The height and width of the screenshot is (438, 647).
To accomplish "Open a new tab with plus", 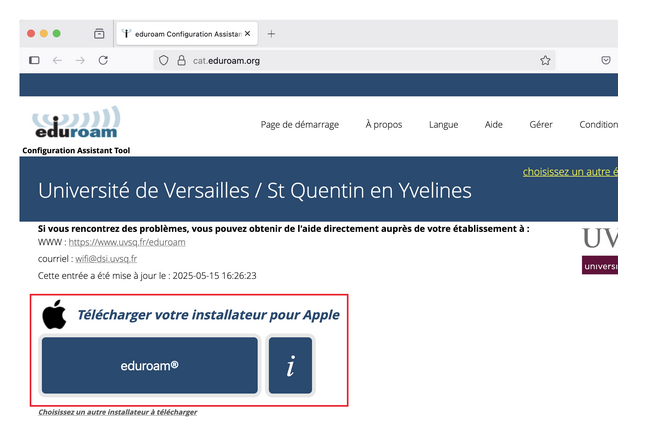I will coord(271,34).
